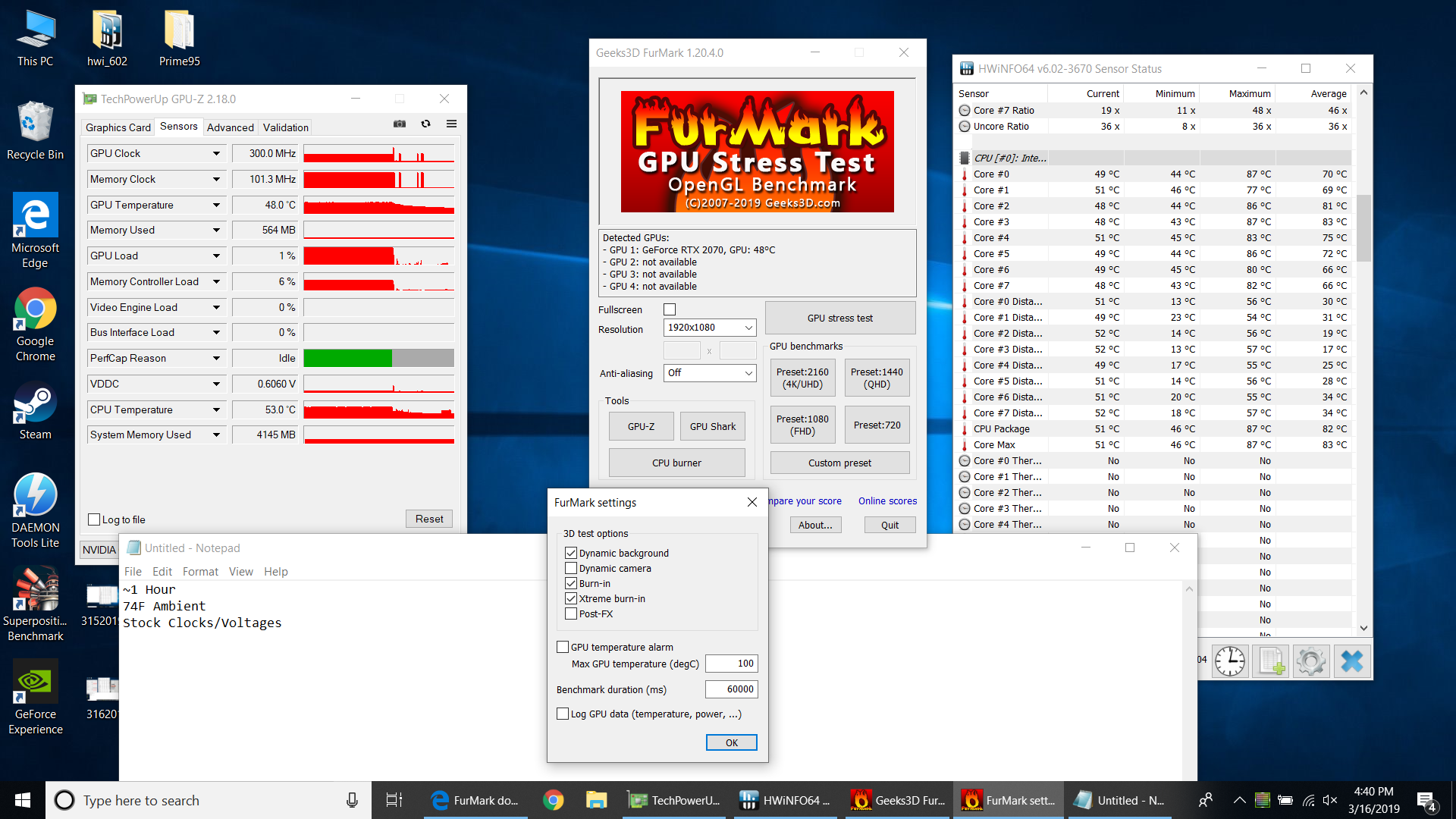1456x819 pixels.
Task: Open HWiNFO sensor settings gear icon
Action: (1311, 661)
